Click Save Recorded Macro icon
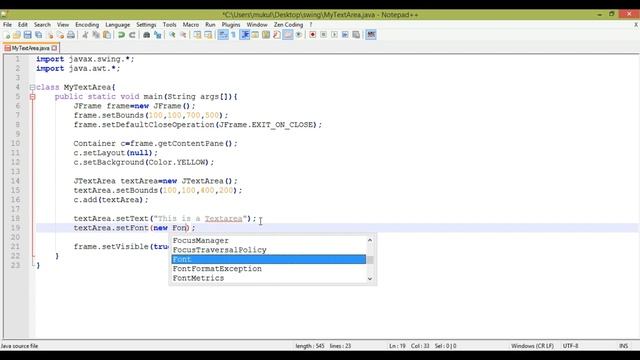 356,35
